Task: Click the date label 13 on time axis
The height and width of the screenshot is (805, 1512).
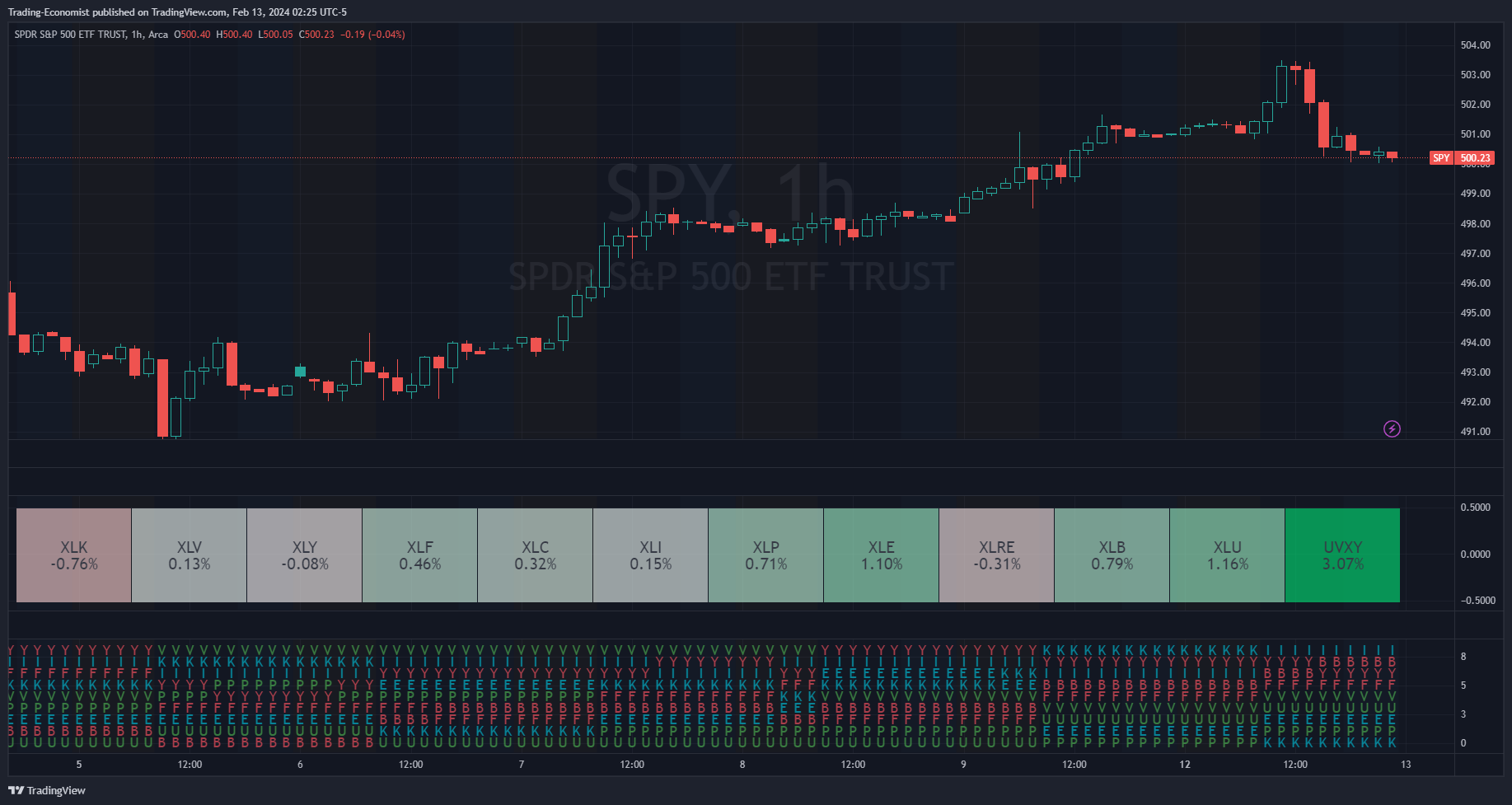Action: point(1406,765)
